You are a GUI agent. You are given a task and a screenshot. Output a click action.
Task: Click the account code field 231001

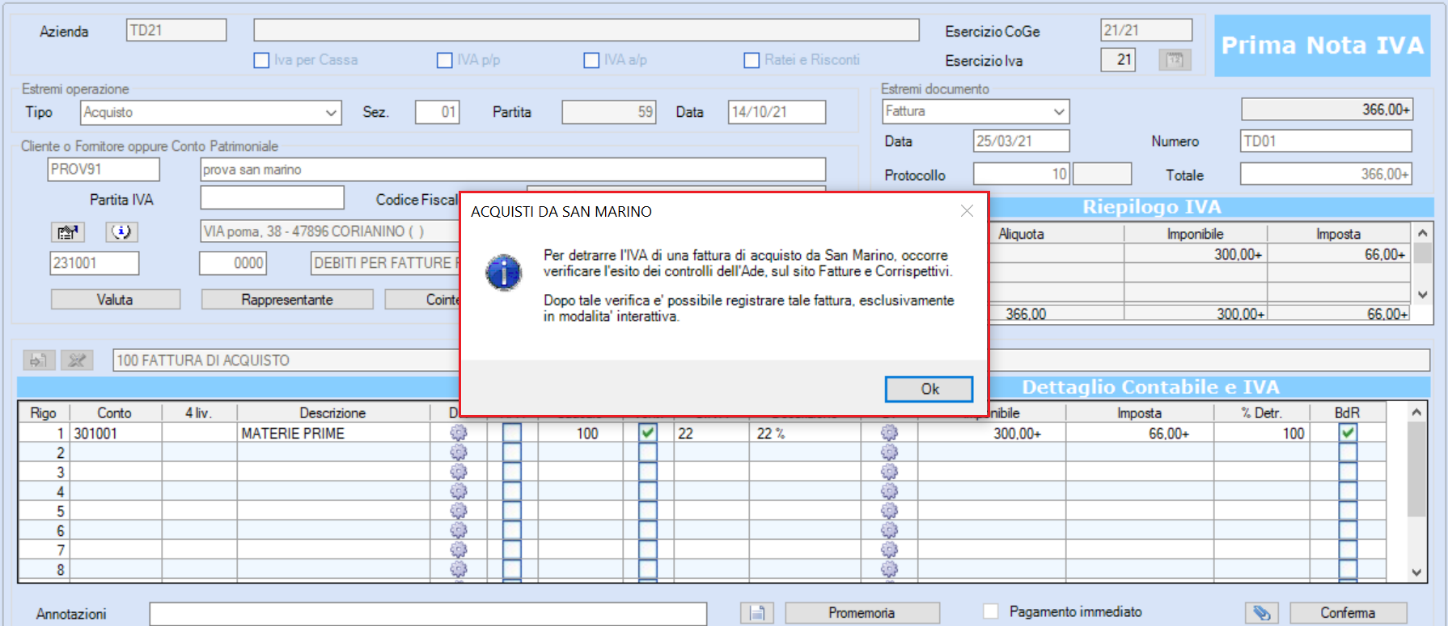(94, 264)
